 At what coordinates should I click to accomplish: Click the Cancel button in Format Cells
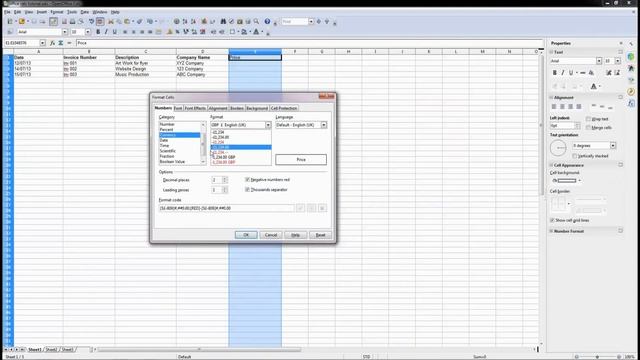tap(271, 235)
